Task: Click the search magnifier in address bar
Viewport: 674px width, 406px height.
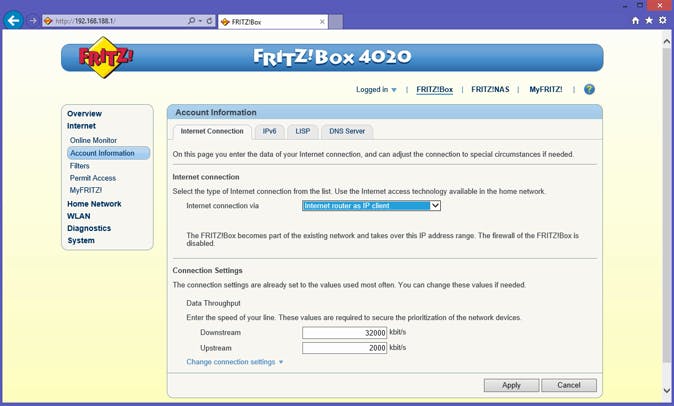Action: click(x=192, y=21)
